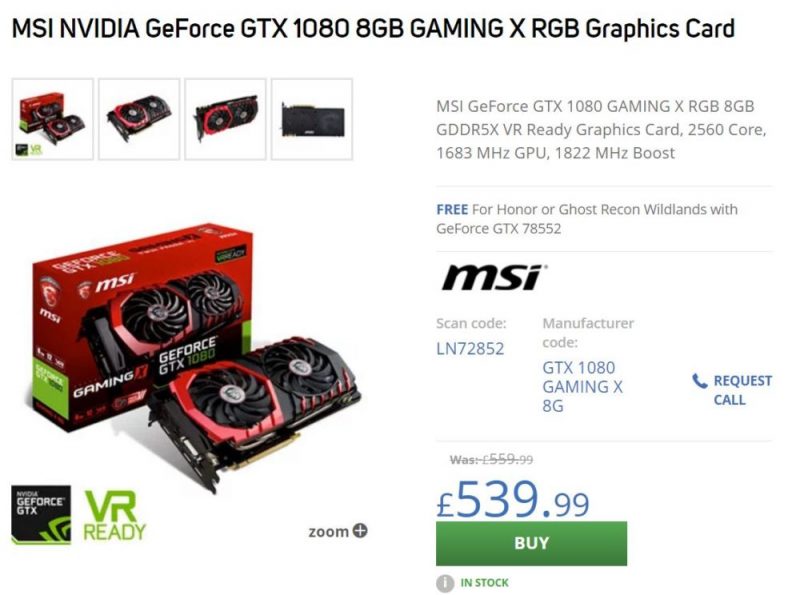The height and width of the screenshot is (595, 800).
Task: Click the FREE For Honor promotion link
Action: click(x=587, y=218)
